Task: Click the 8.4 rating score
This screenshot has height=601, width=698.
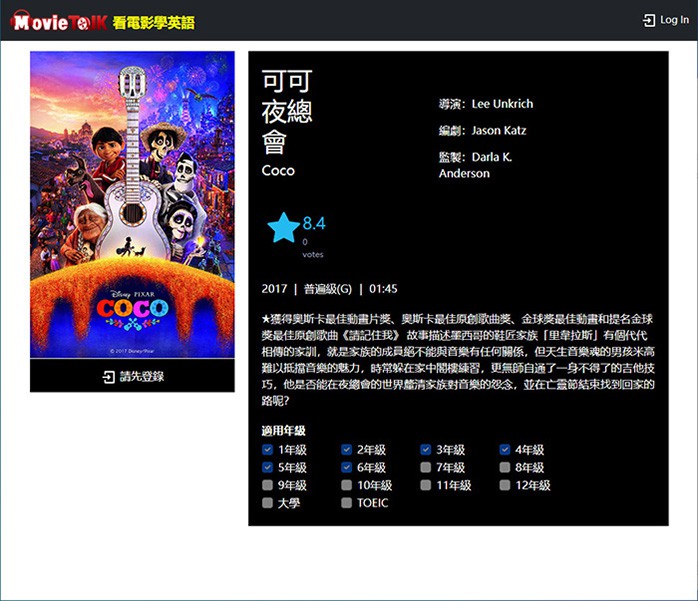Action: pyautogui.click(x=314, y=223)
